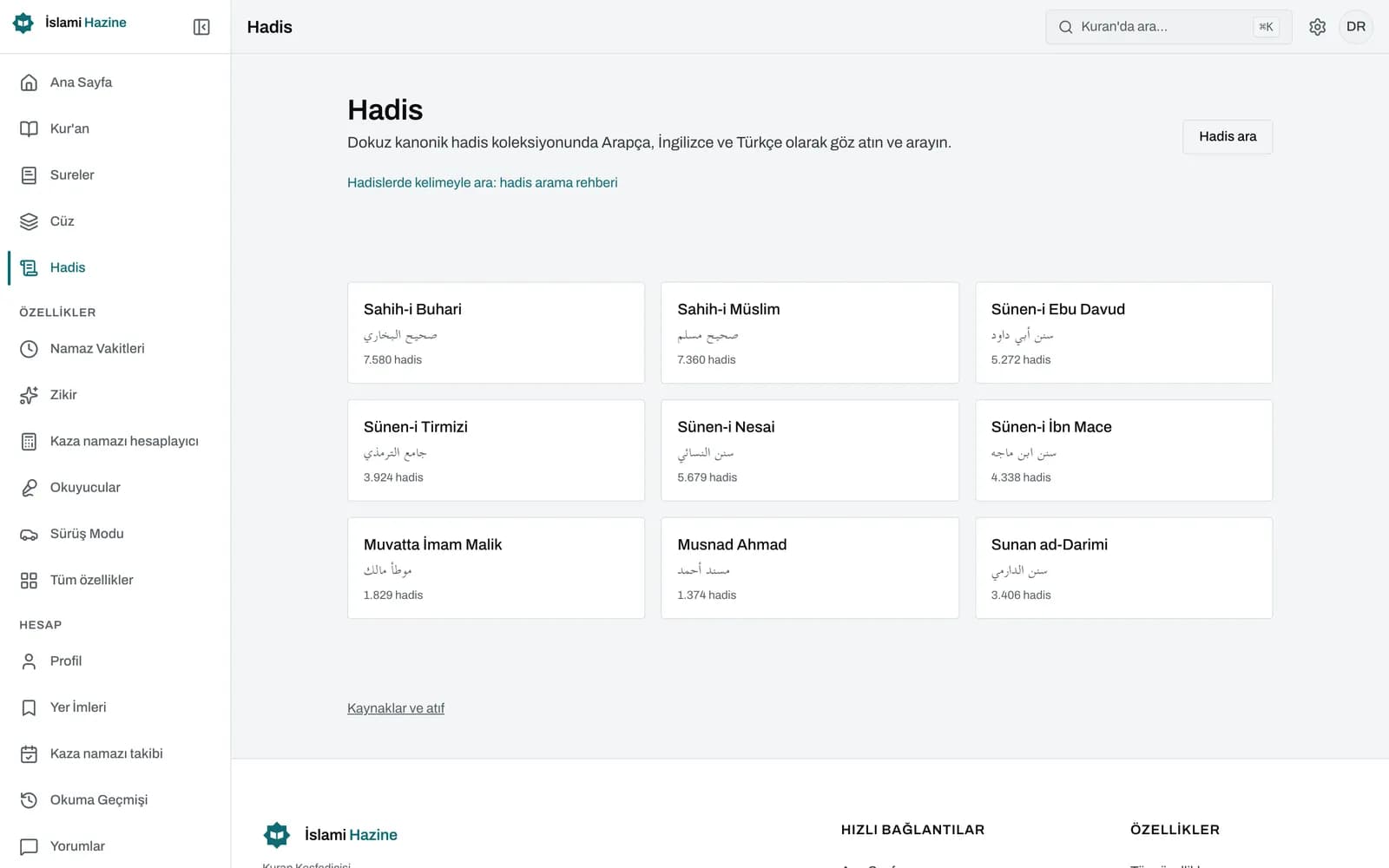Click the Kaza namazı takibi calendar icon
Image resolution: width=1389 pixels, height=868 pixels.
click(x=29, y=753)
